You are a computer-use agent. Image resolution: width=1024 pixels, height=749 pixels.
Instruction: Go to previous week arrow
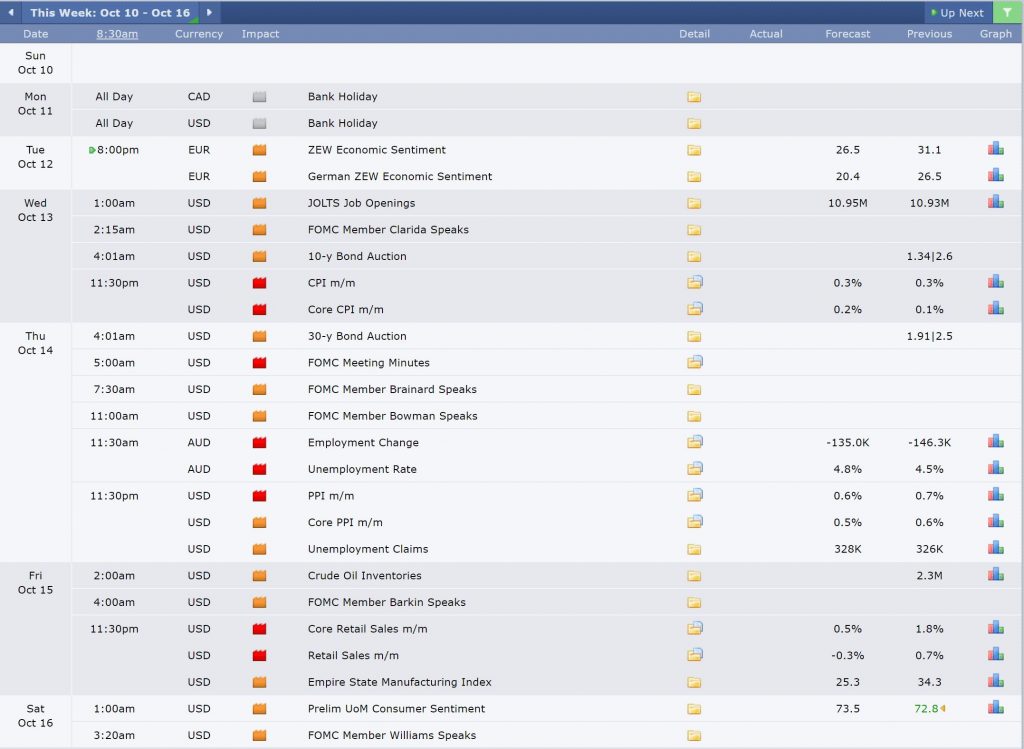pyautogui.click(x=11, y=12)
